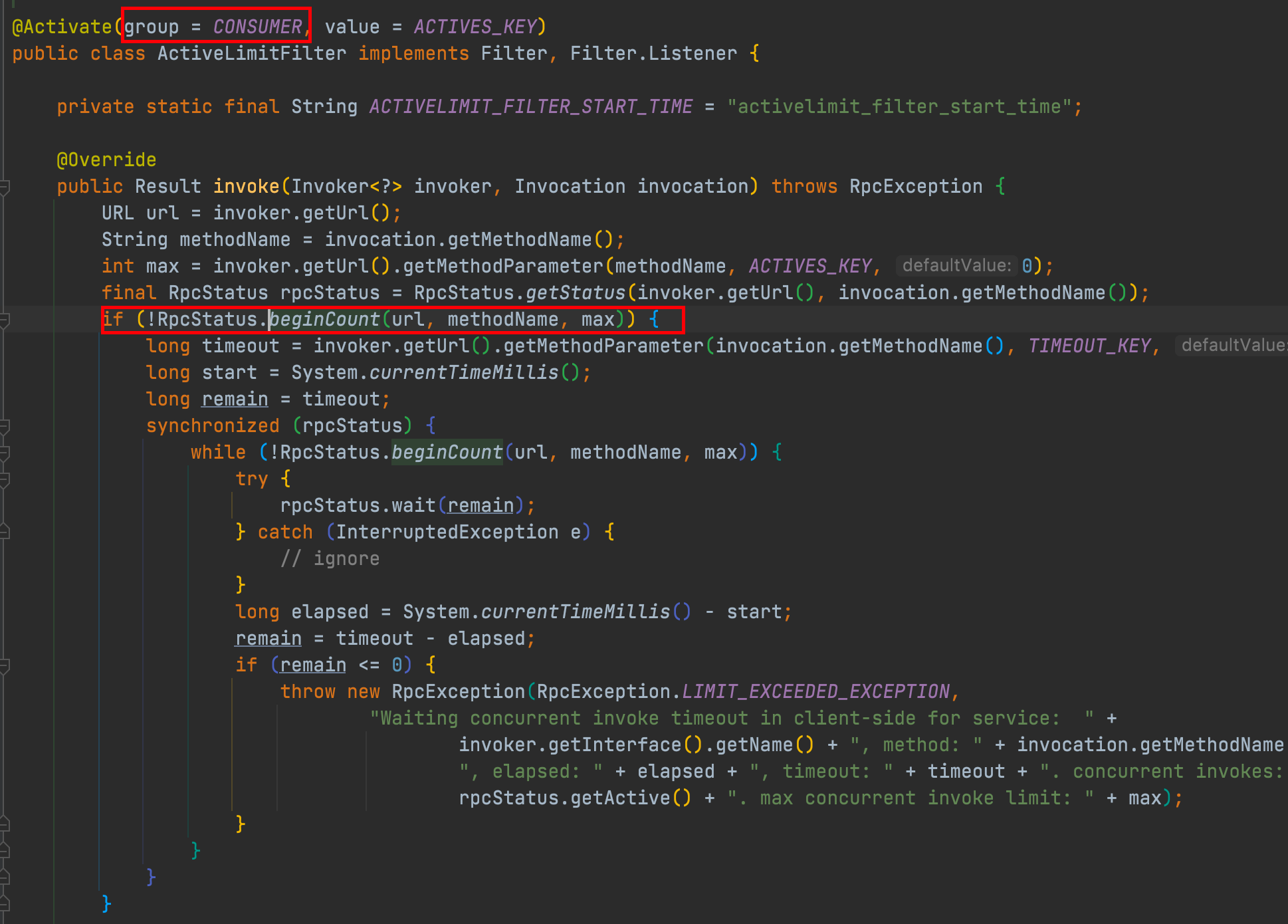Click the ActiveLimitFilter class name

(x=251, y=54)
